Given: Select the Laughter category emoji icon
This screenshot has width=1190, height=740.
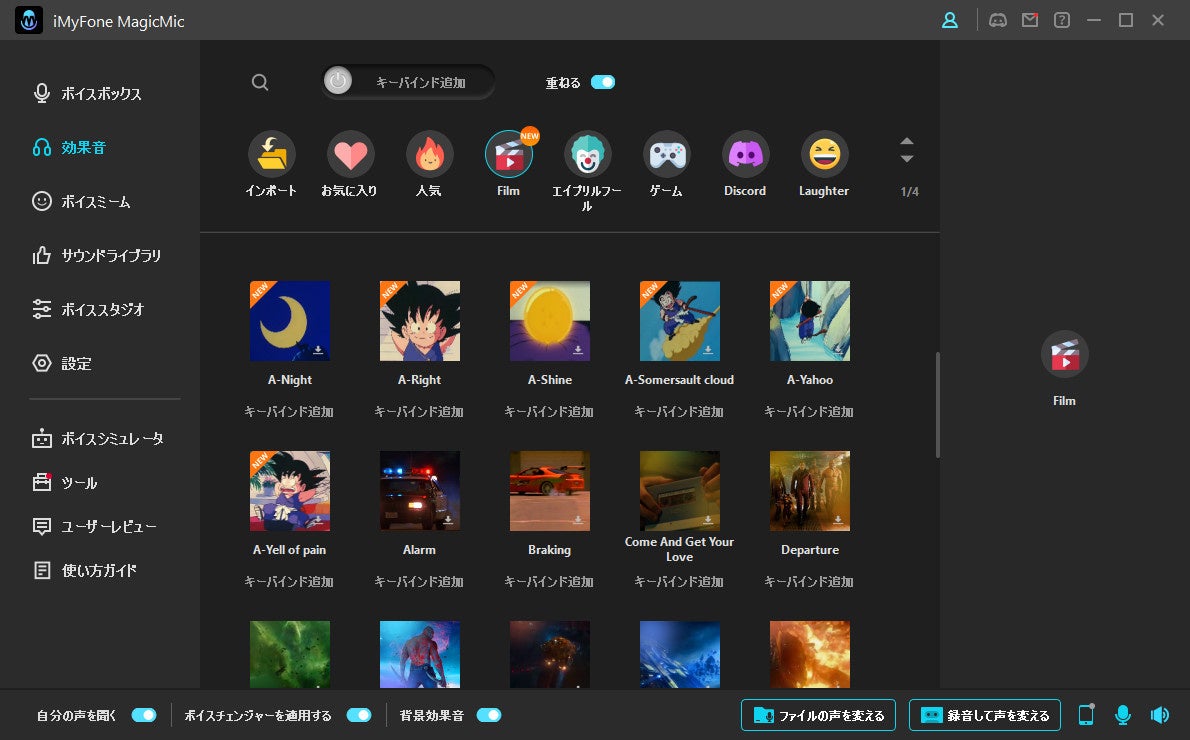Looking at the screenshot, I should coord(824,155).
